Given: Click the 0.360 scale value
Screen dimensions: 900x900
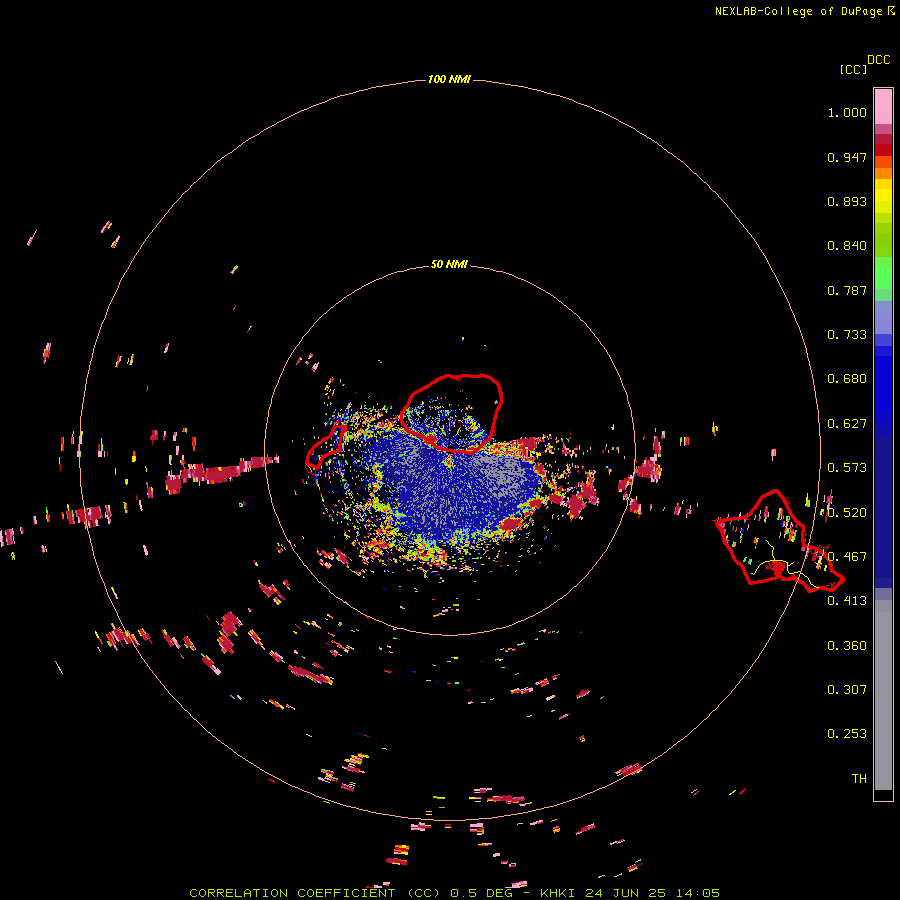Looking at the screenshot, I should (847, 646).
